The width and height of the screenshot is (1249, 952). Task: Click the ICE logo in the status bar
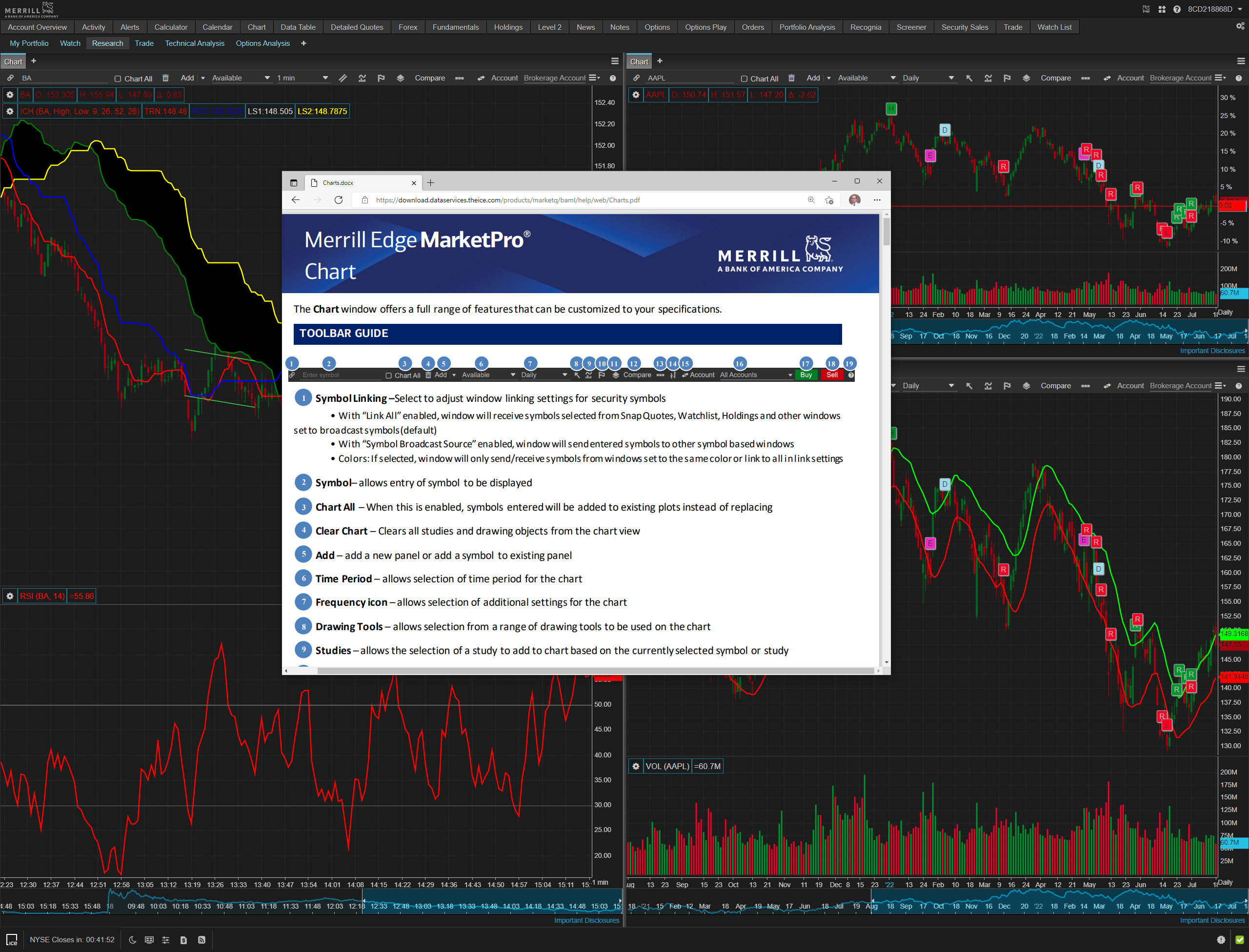[x=11, y=939]
